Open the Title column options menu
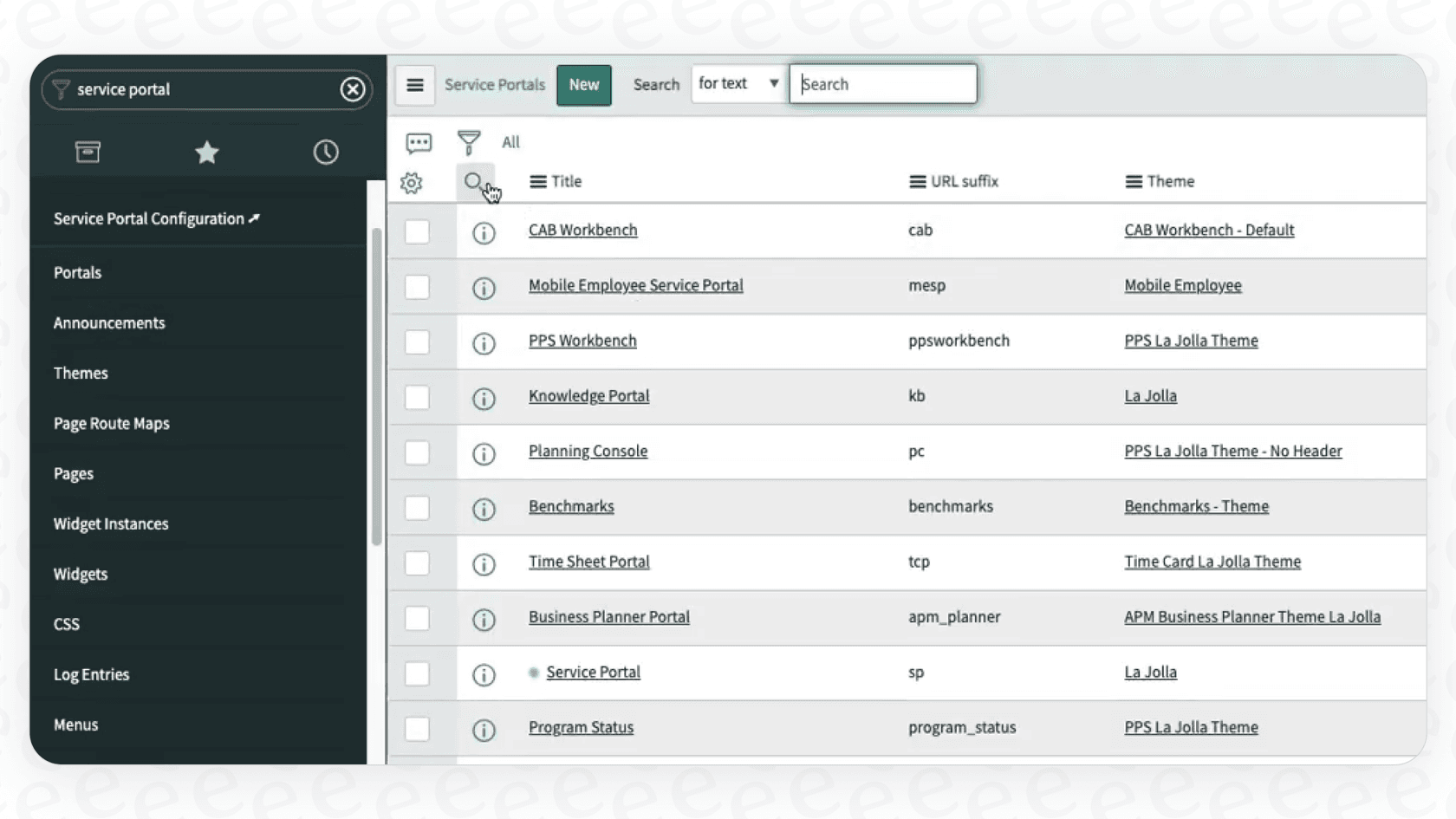Screen dimensions: 1456x819 [538, 181]
